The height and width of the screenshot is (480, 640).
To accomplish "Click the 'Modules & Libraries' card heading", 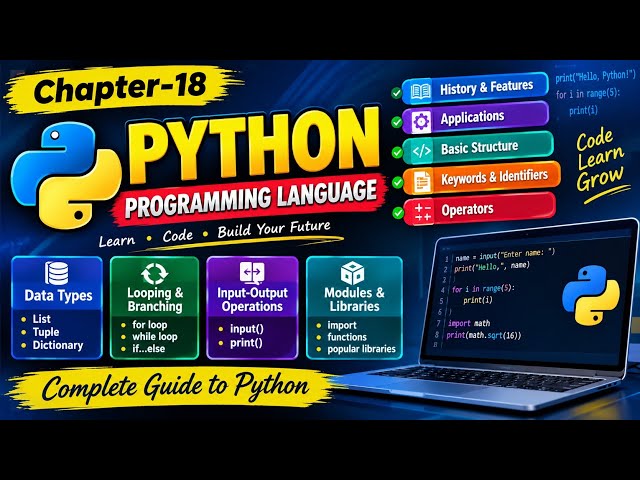I will pos(354,299).
